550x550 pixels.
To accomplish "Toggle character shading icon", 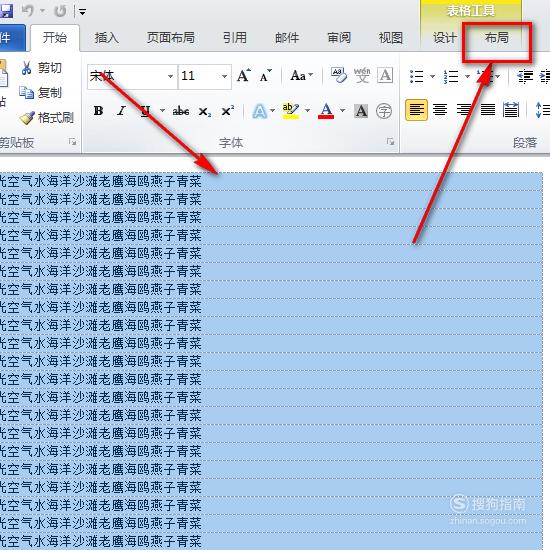I will point(361,111).
